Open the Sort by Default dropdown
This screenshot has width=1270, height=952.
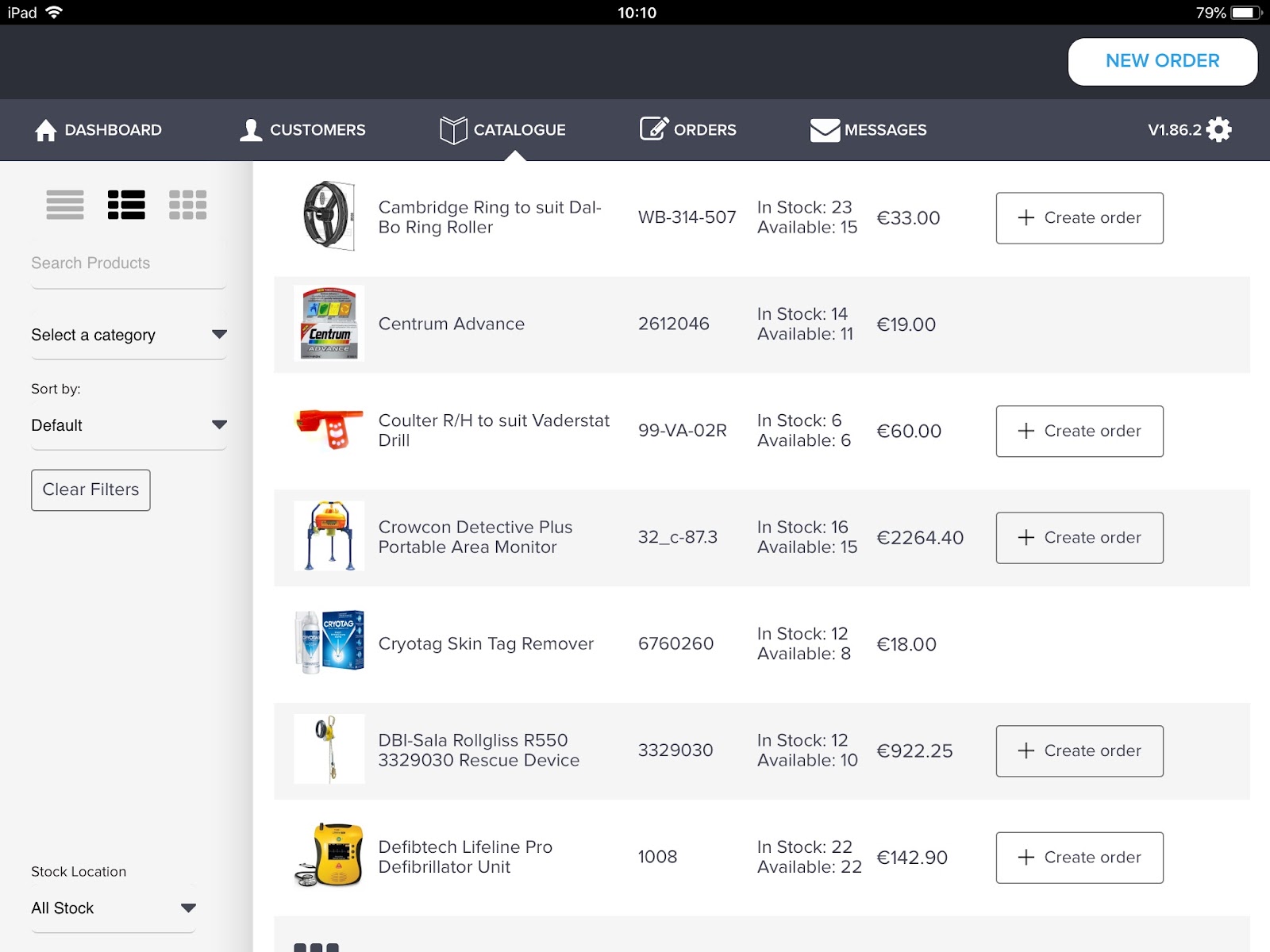129,425
